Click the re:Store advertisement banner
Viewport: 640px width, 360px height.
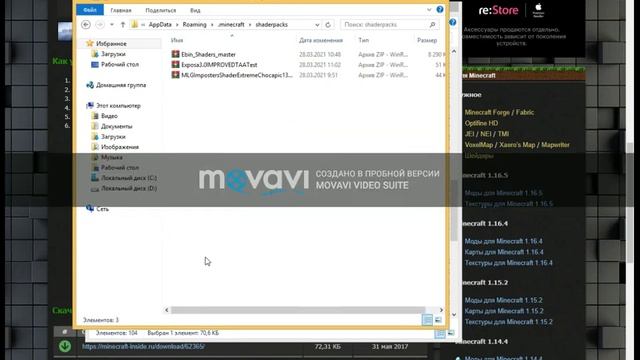(x=524, y=28)
